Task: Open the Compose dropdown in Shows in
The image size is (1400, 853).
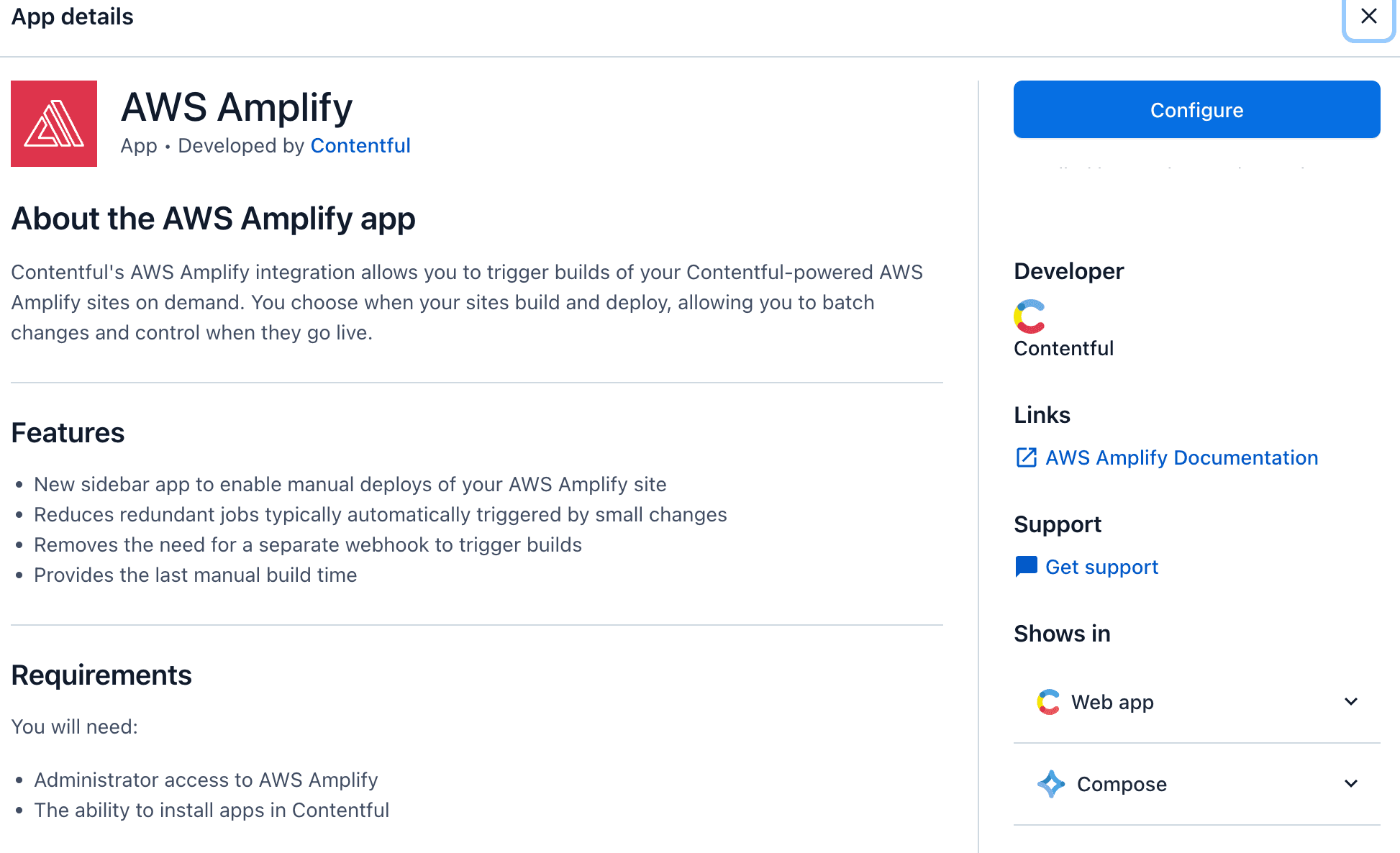Action: click(x=1350, y=783)
